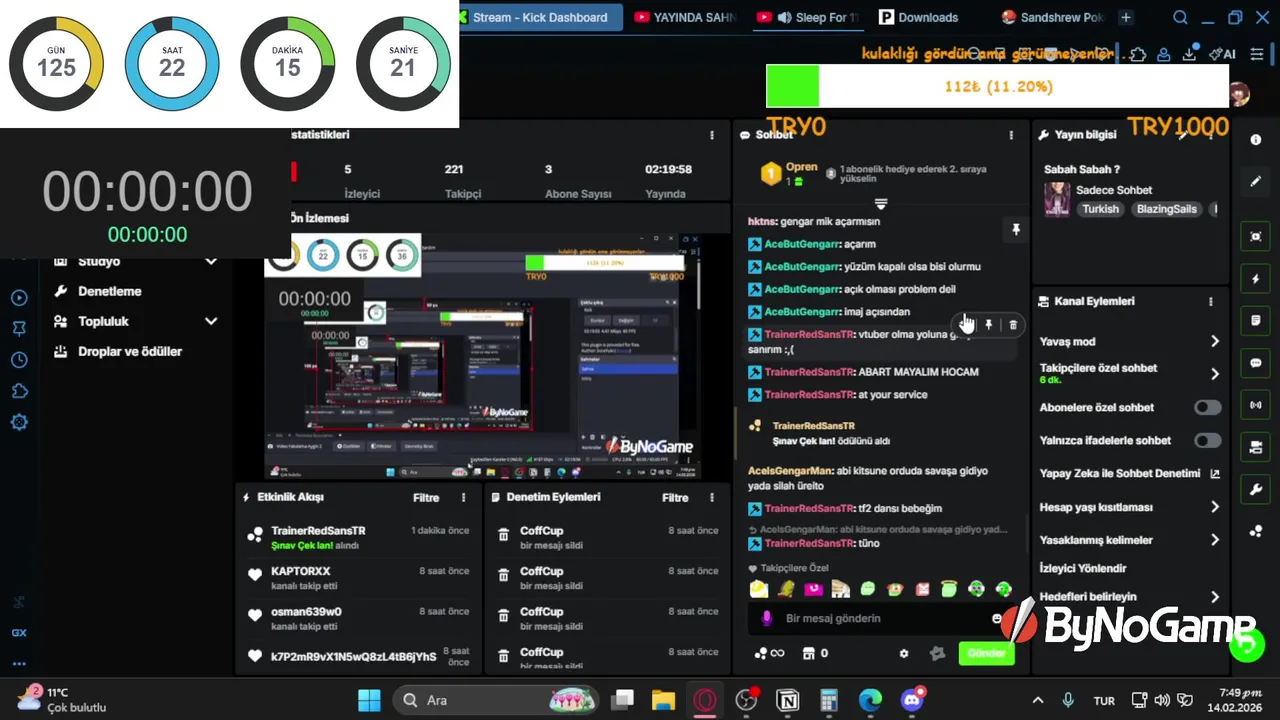This screenshot has width=1280, height=720.
Task: Click the lightning bolt icon on right rail
Action: (x=1256, y=279)
